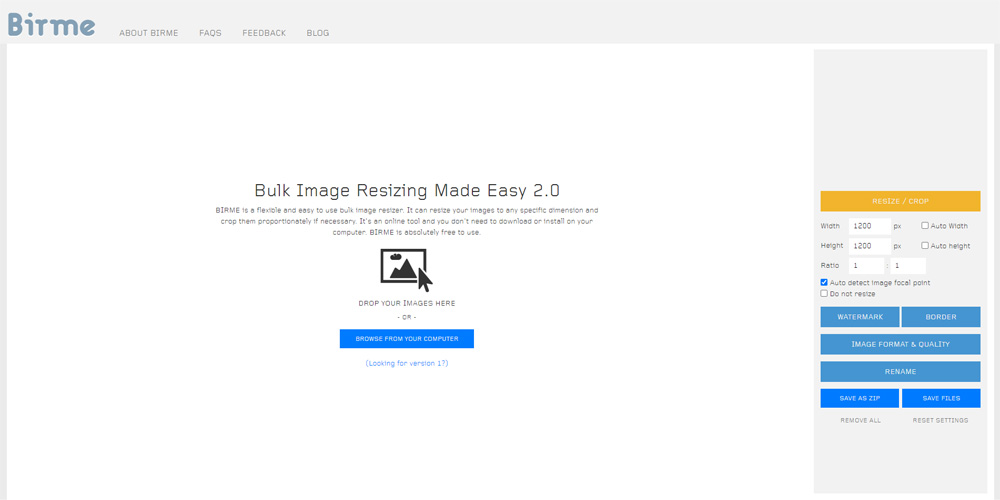This screenshot has height=500, width=1000.
Task: Click the Save Files button
Action: [941, 398]
